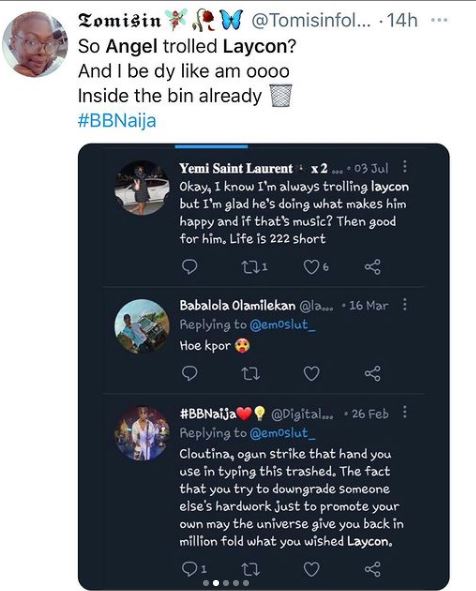The height and width of the screenshot is (591, 476).
Task: Open the #BBNaija hashtag link
Action: [117, 121]
